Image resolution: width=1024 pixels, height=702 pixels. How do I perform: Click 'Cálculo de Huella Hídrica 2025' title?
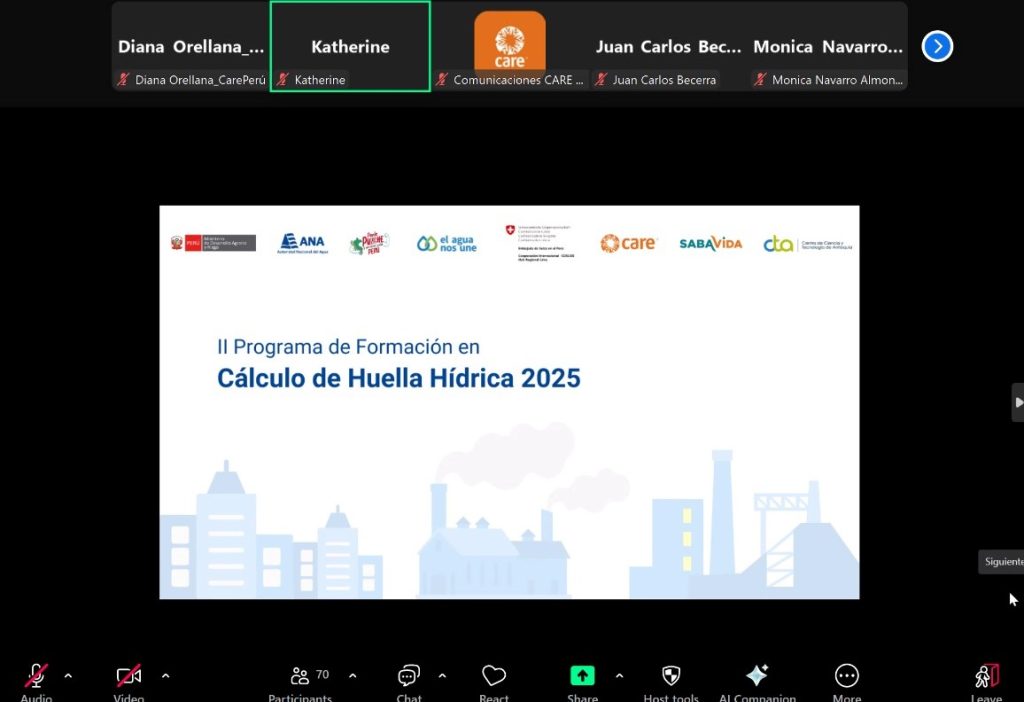coord(398,378)
